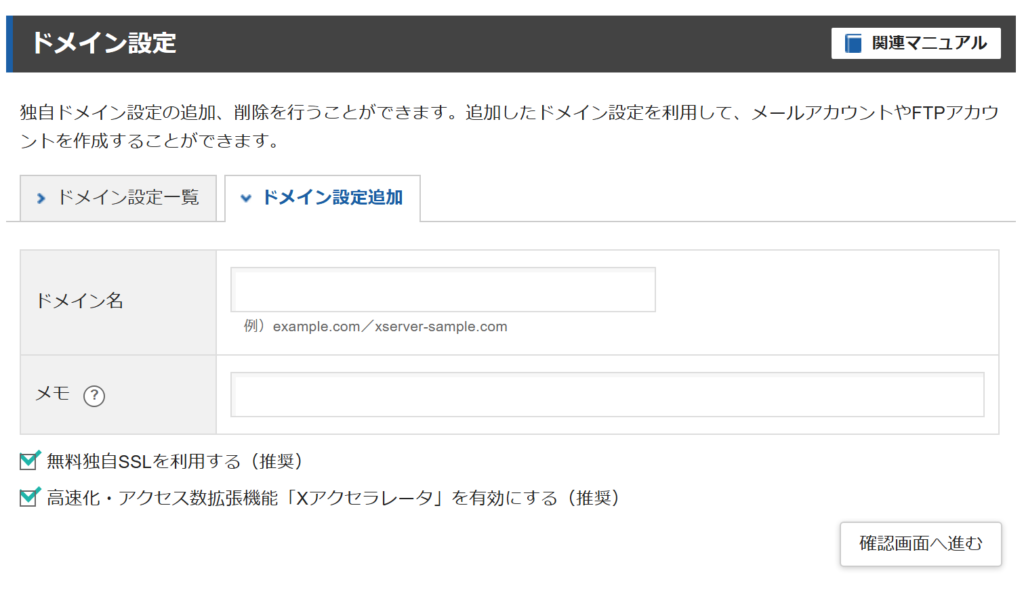The height and width of the screenshot is (590, 1024).
Task: Click the example.com sample hint text
Action: point(316,326)
